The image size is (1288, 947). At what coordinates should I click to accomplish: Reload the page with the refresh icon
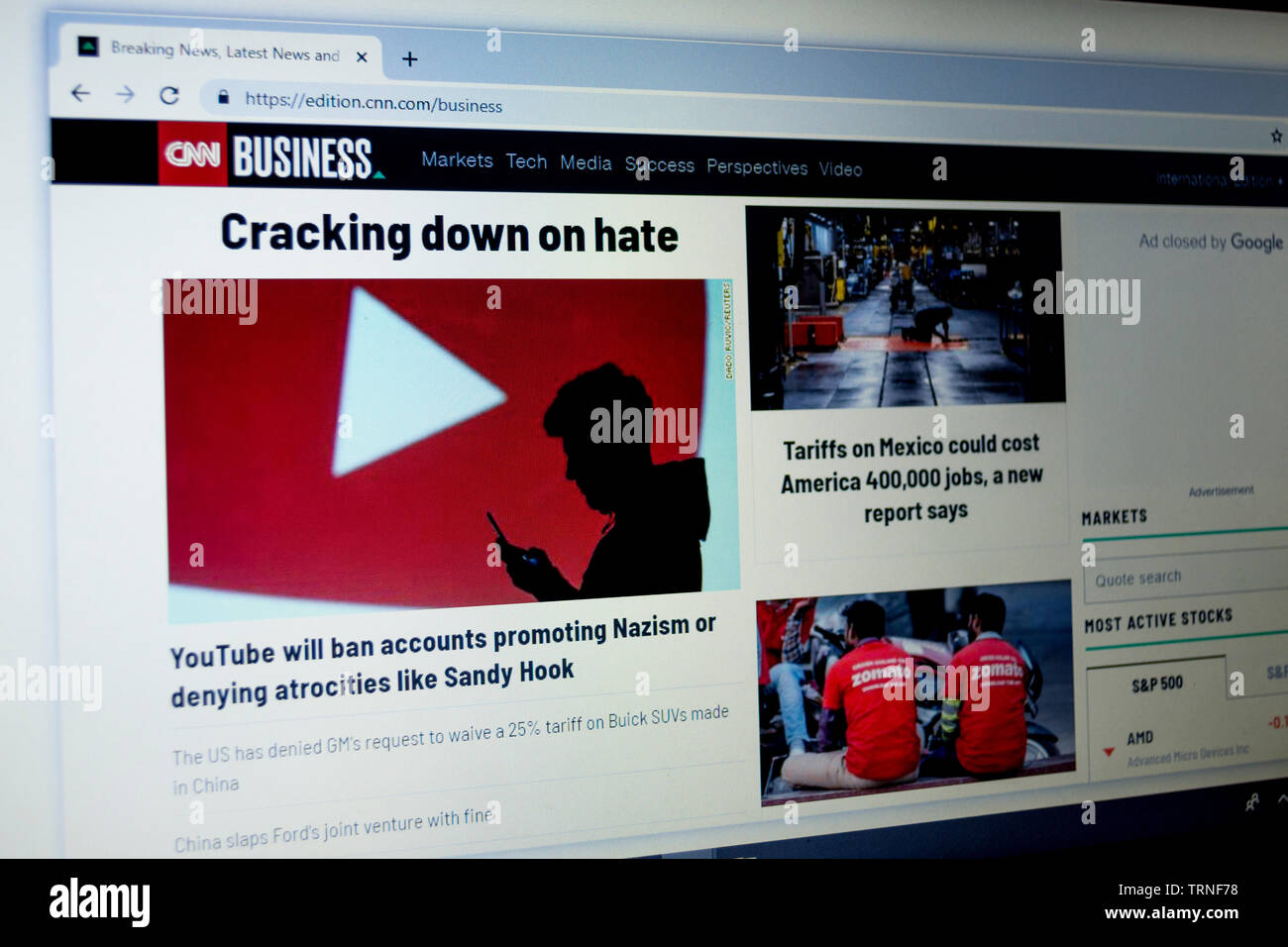(169, 95)
